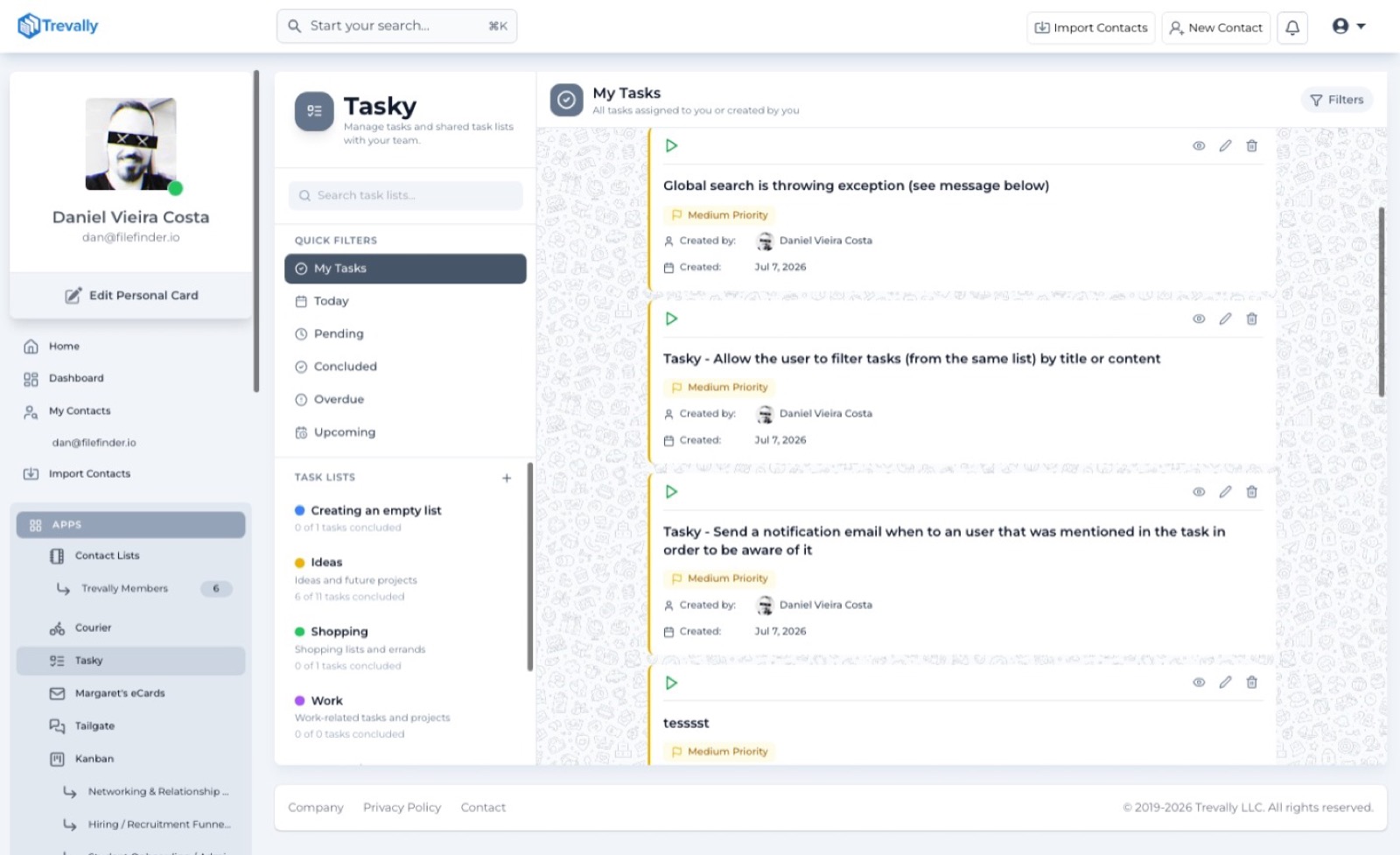Open the Company footer link

[315, 808]
